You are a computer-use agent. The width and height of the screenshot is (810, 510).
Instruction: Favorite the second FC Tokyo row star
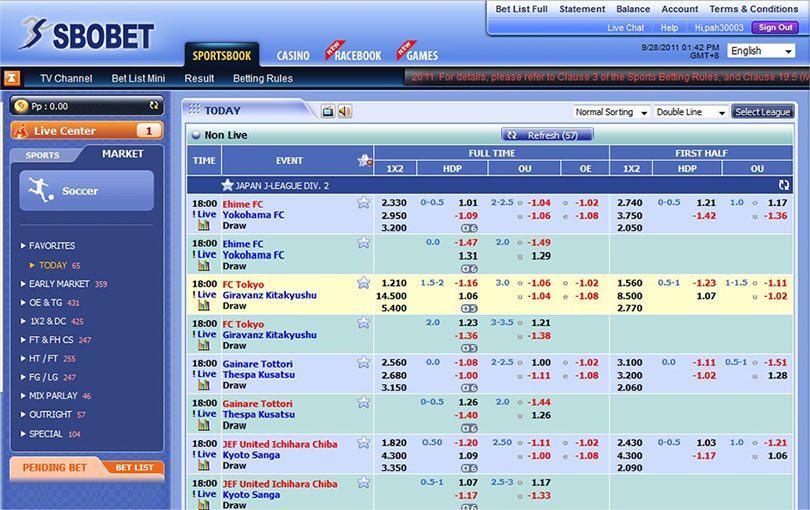364,322
